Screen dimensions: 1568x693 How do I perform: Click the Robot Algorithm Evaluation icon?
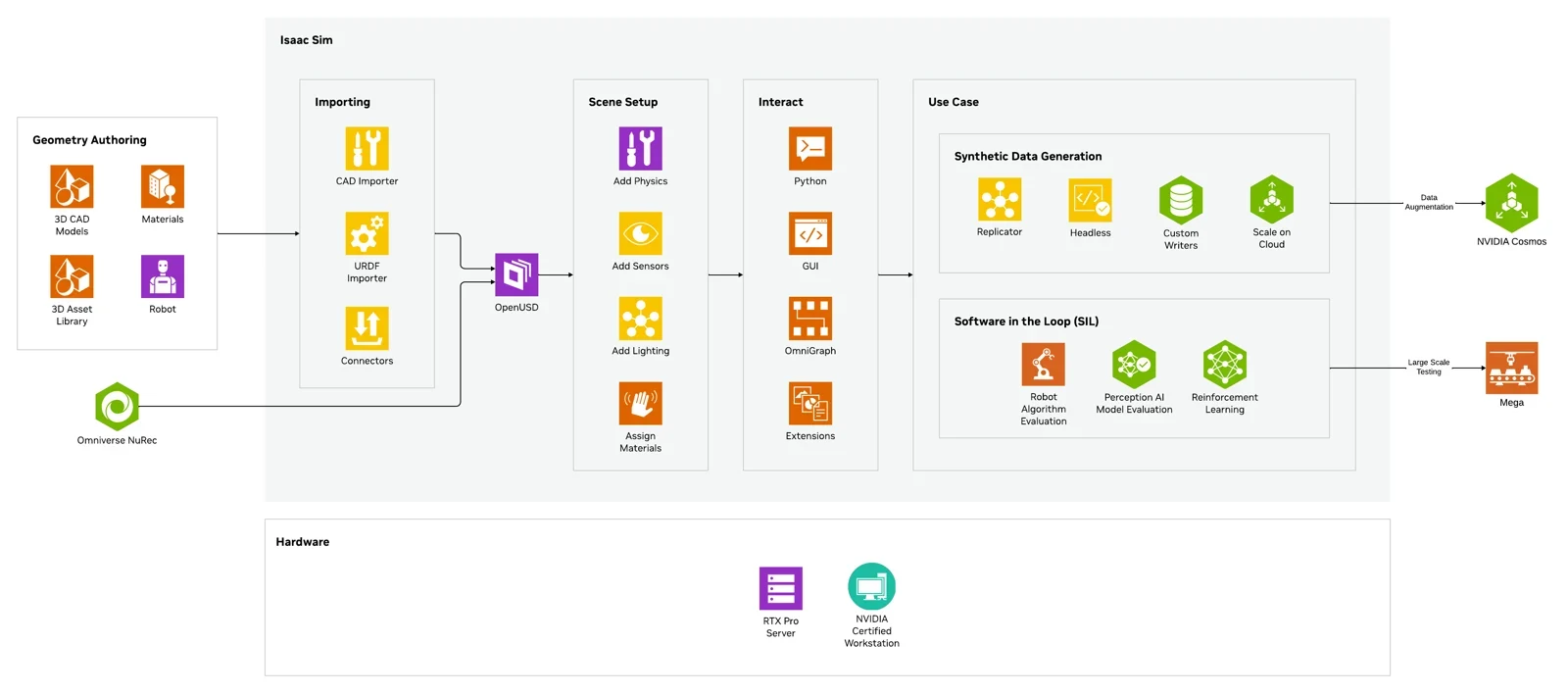coord(1043,364)
